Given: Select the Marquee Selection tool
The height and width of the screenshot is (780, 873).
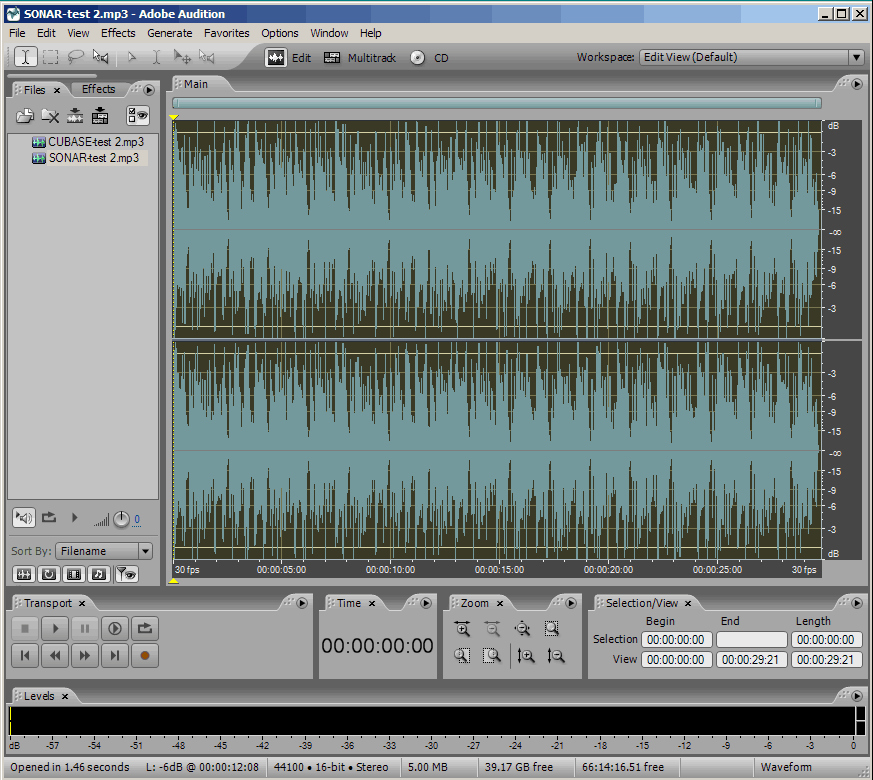Looking at the screenshot, I should 50,57.
